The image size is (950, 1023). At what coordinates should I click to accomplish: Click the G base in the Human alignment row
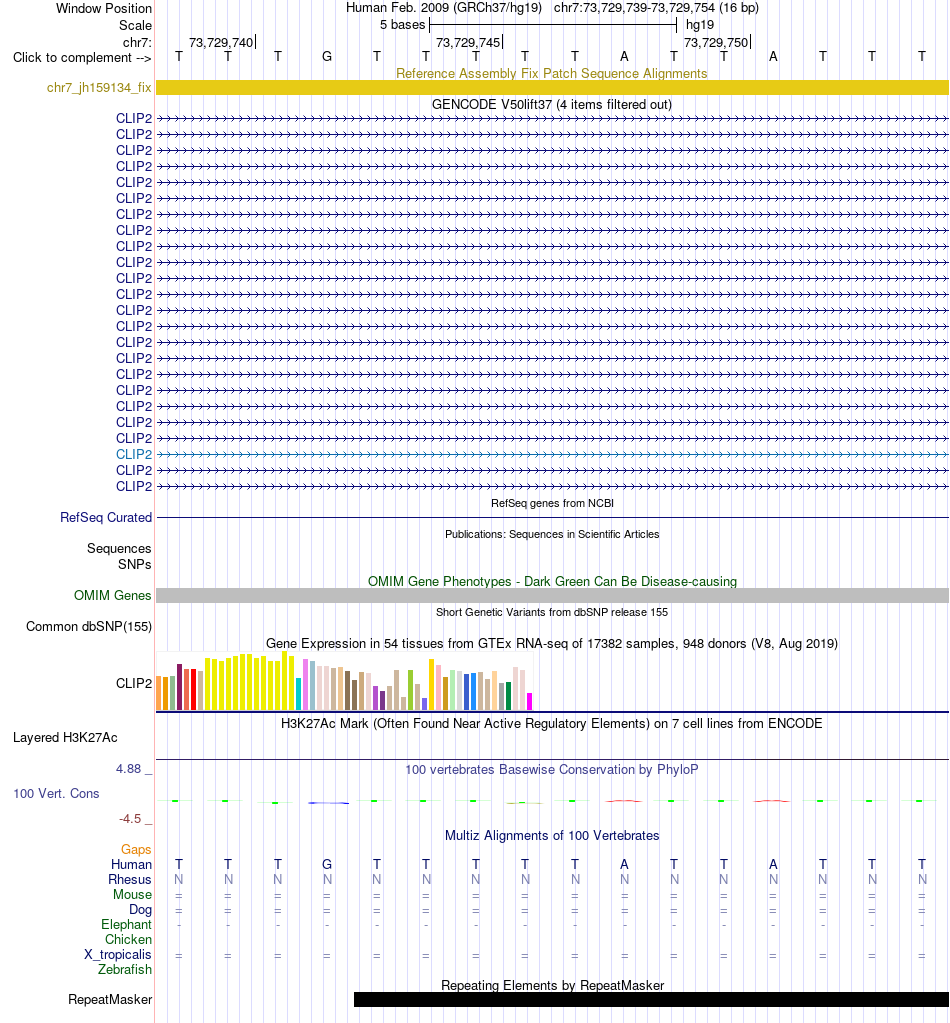[327, 864]
